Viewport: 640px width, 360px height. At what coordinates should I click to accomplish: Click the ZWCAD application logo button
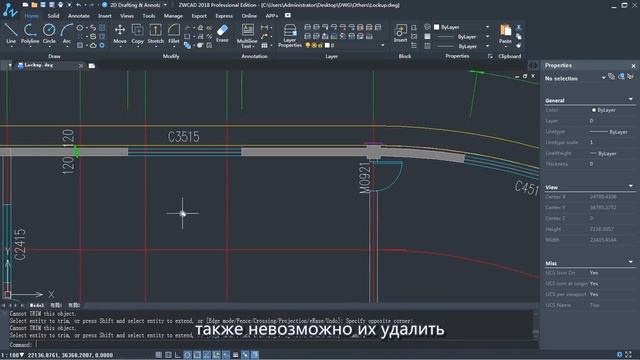pyautogui.click(x=9, y=9)
